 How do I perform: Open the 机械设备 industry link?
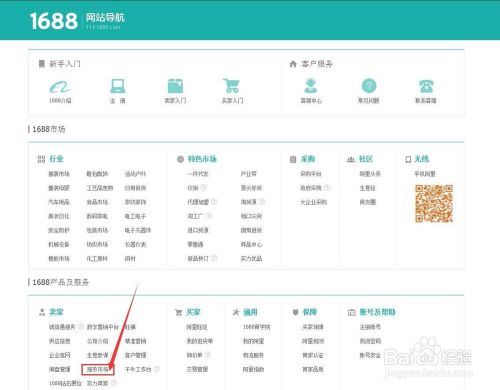59,244
